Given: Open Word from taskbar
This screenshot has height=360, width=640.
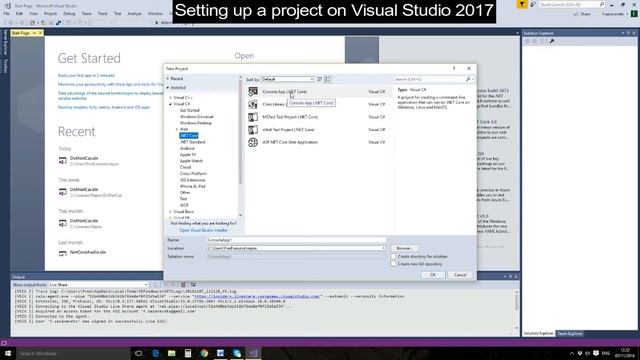Looking at the screenshot, I should tap(220, 353).
